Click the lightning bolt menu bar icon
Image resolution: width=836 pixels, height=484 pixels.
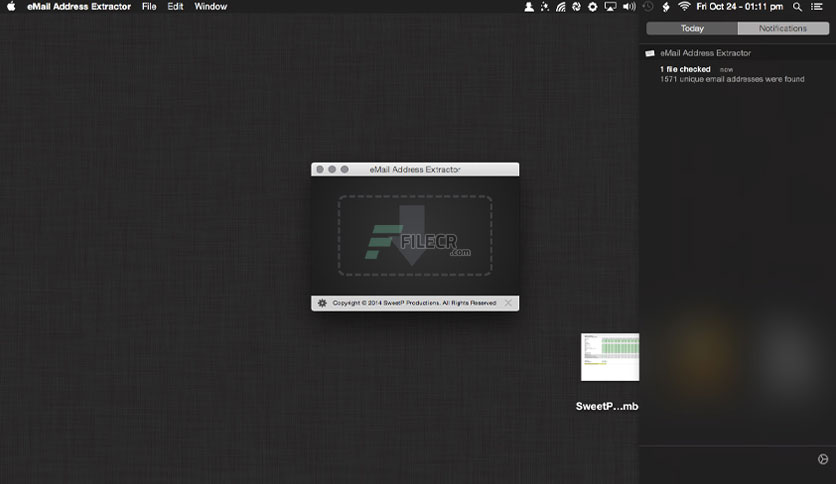point(666,7)
